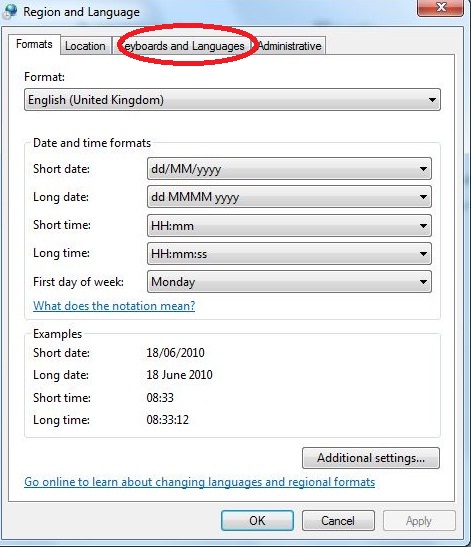Click the example long time 08:33:12
Viewport: 471px width, 547px height.
click(x=167, y=419)
